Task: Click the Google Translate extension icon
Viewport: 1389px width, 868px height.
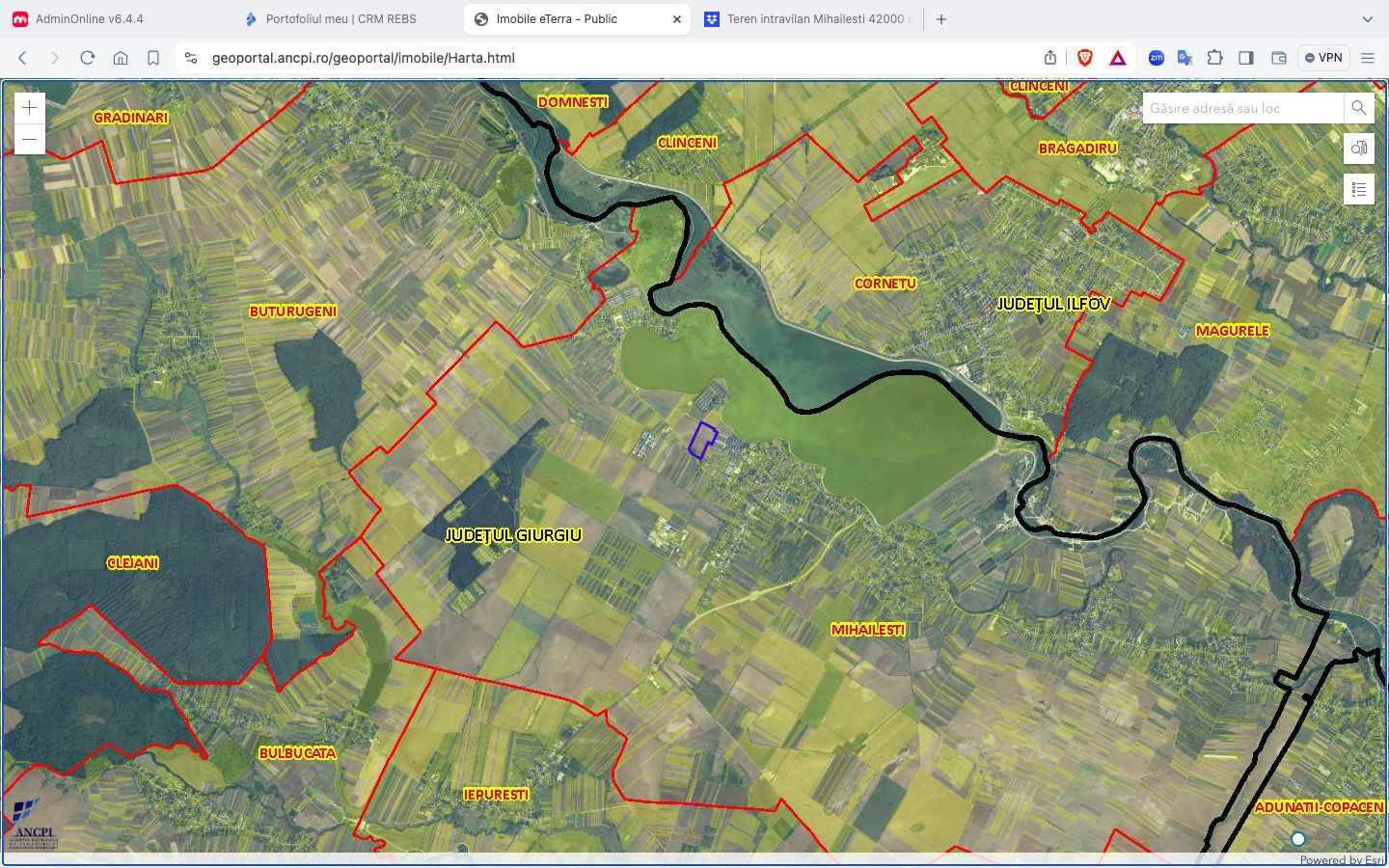Action: click(x=1185, y=58)
